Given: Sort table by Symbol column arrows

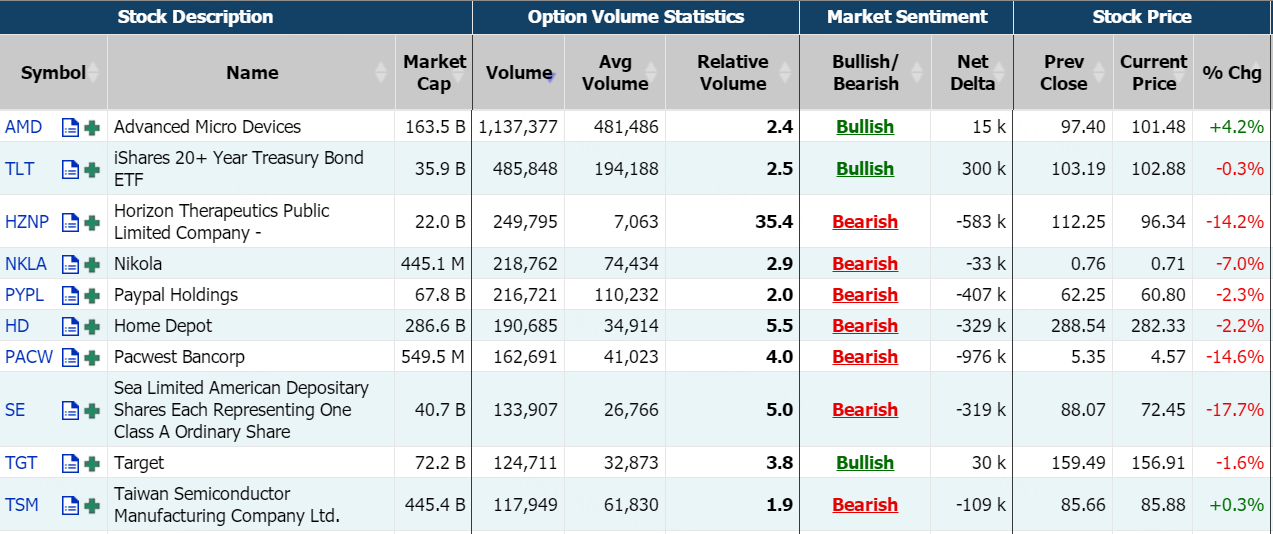Looking at the screenshot, I should 94,73.
